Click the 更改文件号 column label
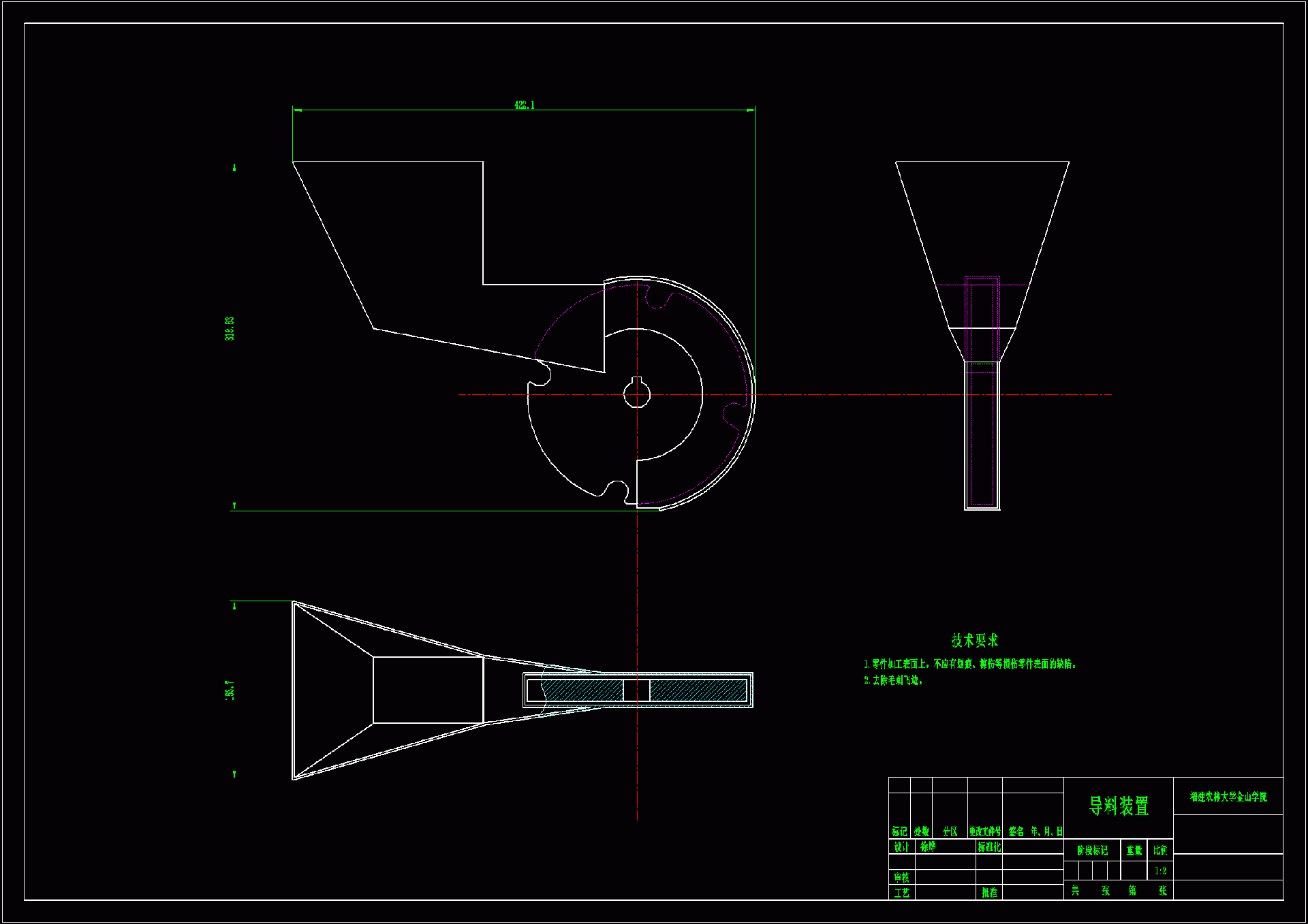The width and height of the screenshot is (1308, 924). 984,831
